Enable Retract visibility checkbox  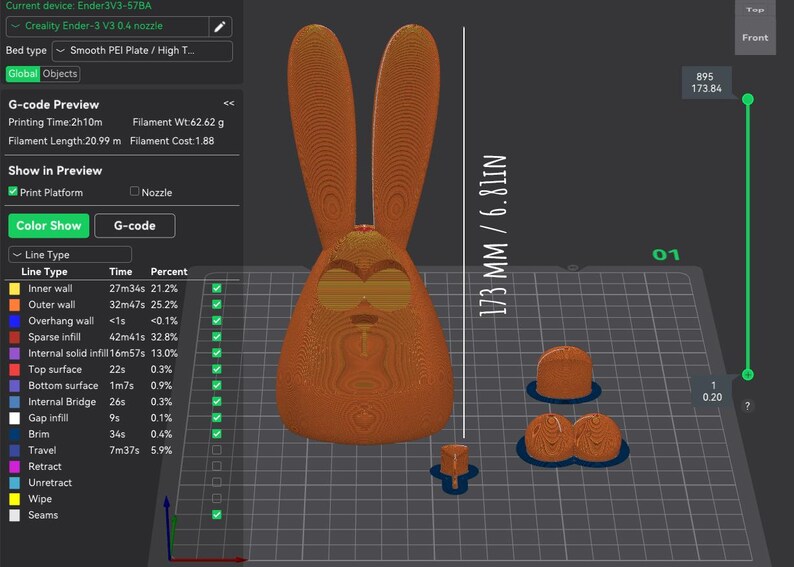click(x=217, y=466)
